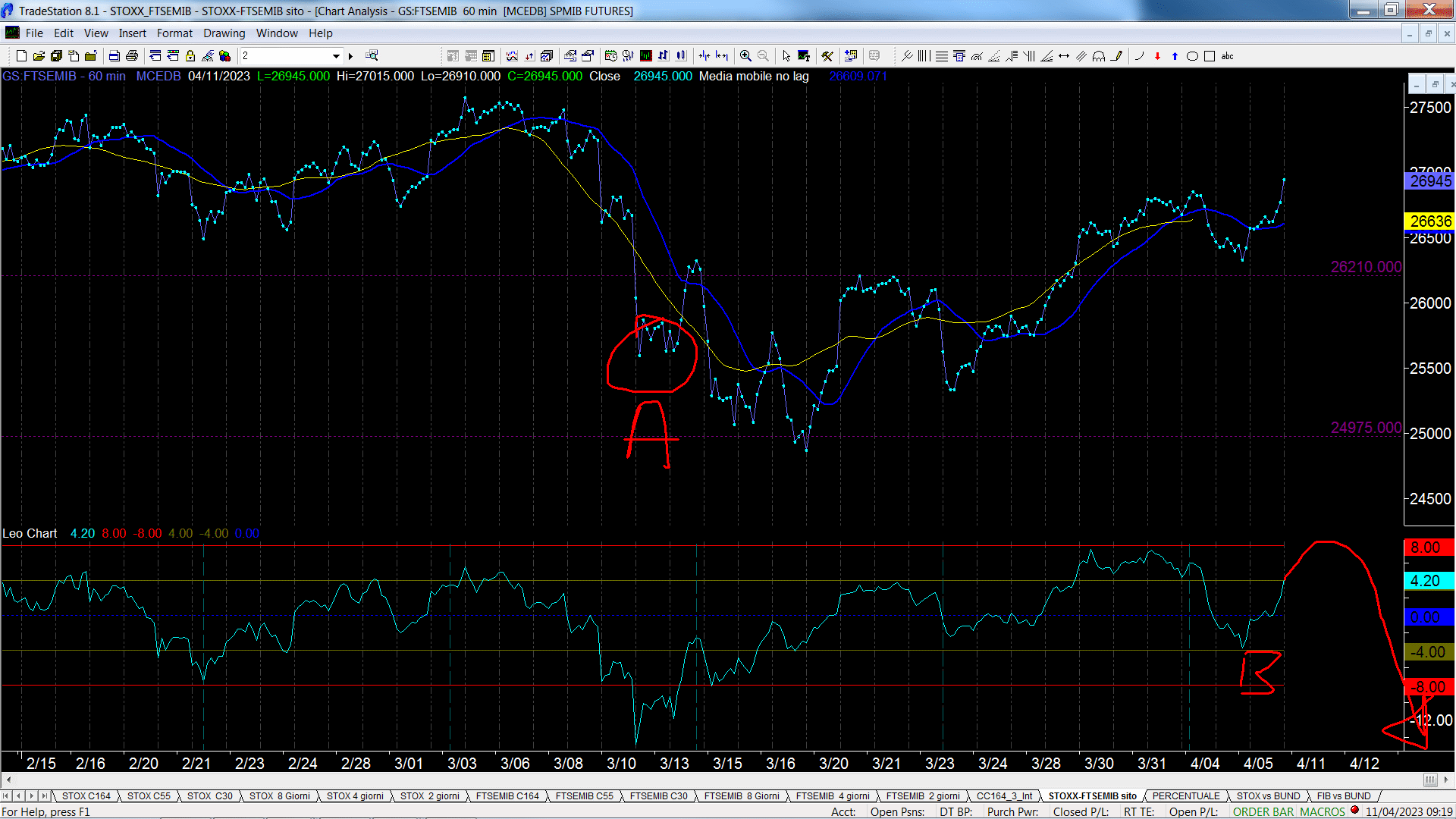Select the yellow pencil drawing tool

click(x=1116, y=56)
